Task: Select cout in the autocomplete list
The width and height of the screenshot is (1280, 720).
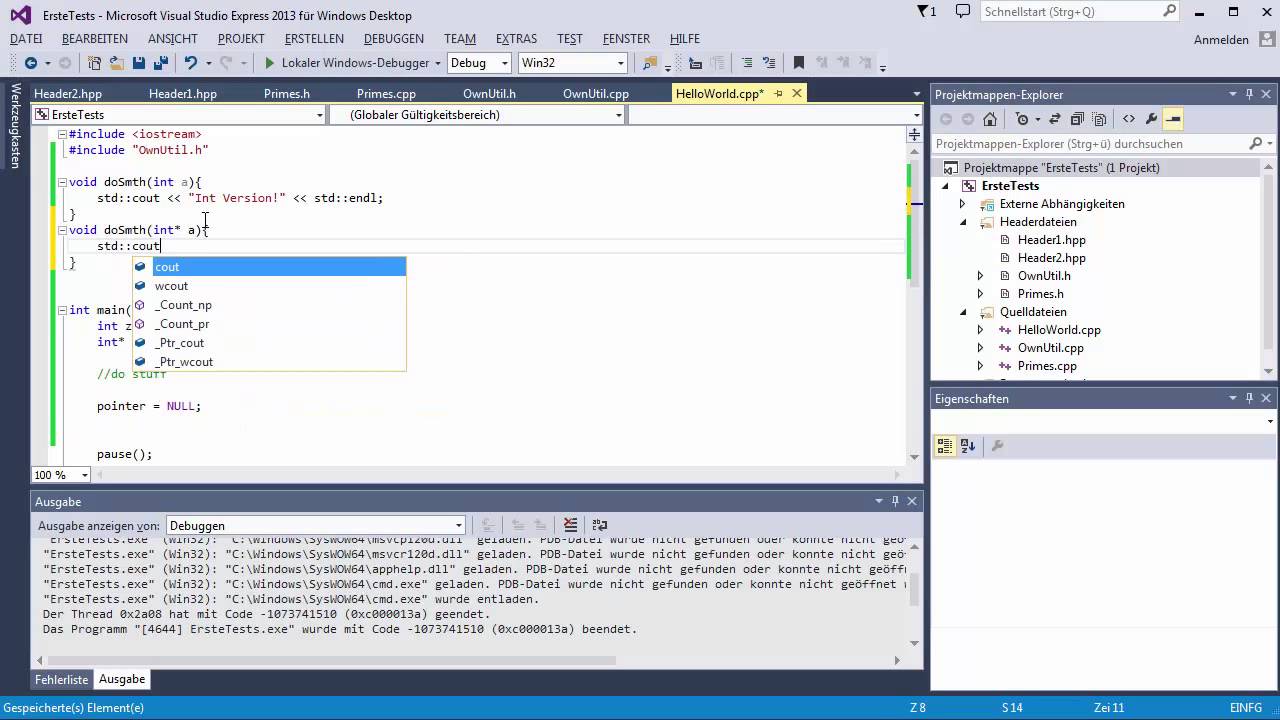Action: 270,267
